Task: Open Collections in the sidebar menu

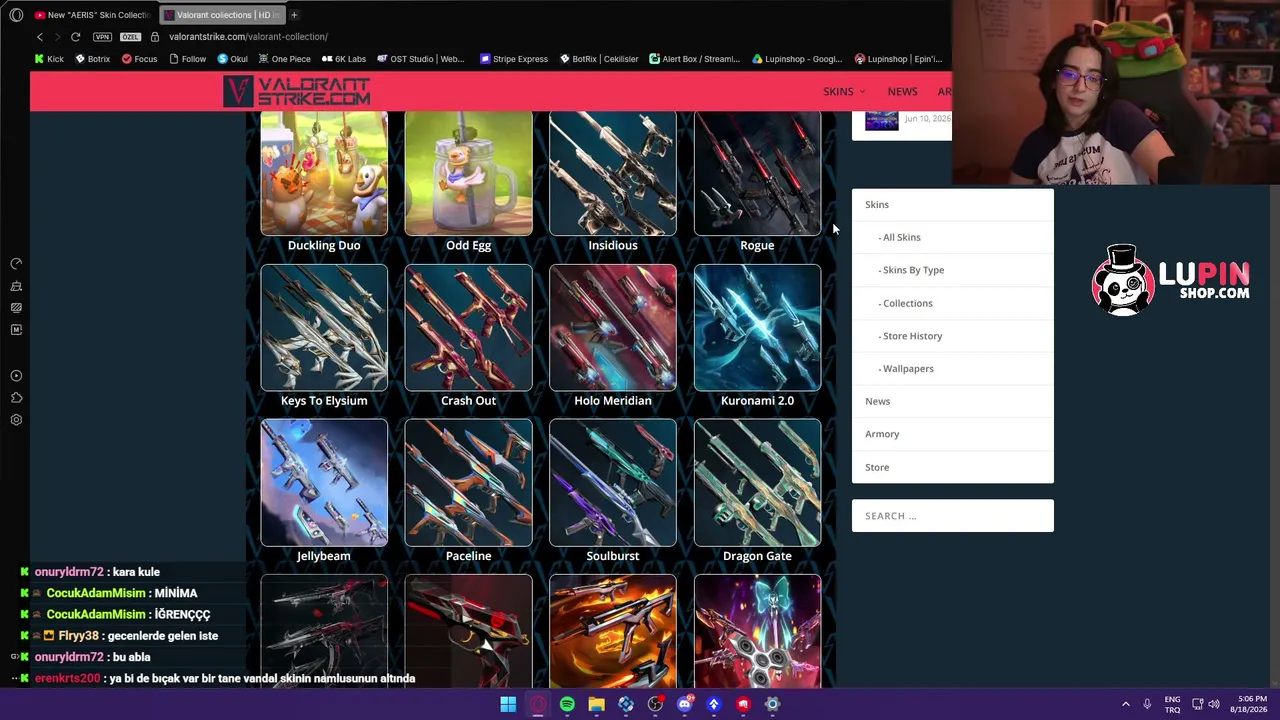Action: [905, 303]
